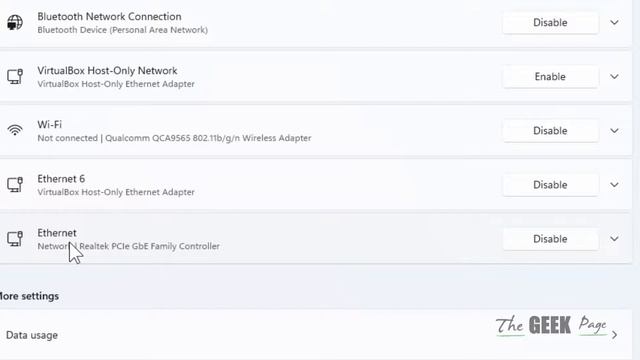Screen dimensions: 640x360
Task: Click the Data usage arrow chevron
Action: tap(615, 335)
